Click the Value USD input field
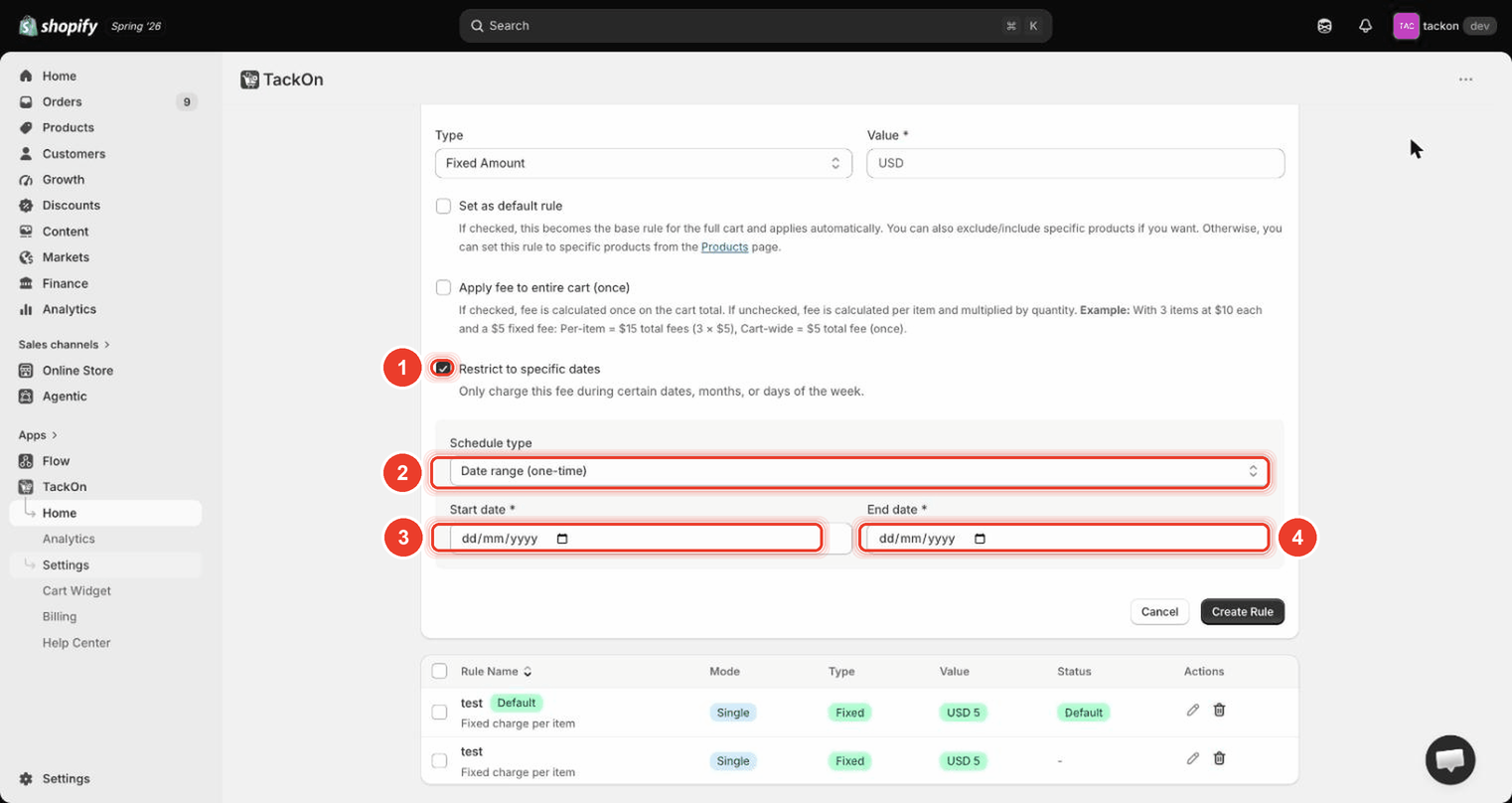This screenshot has height=803, width=1512. (x=1075, y=163)
